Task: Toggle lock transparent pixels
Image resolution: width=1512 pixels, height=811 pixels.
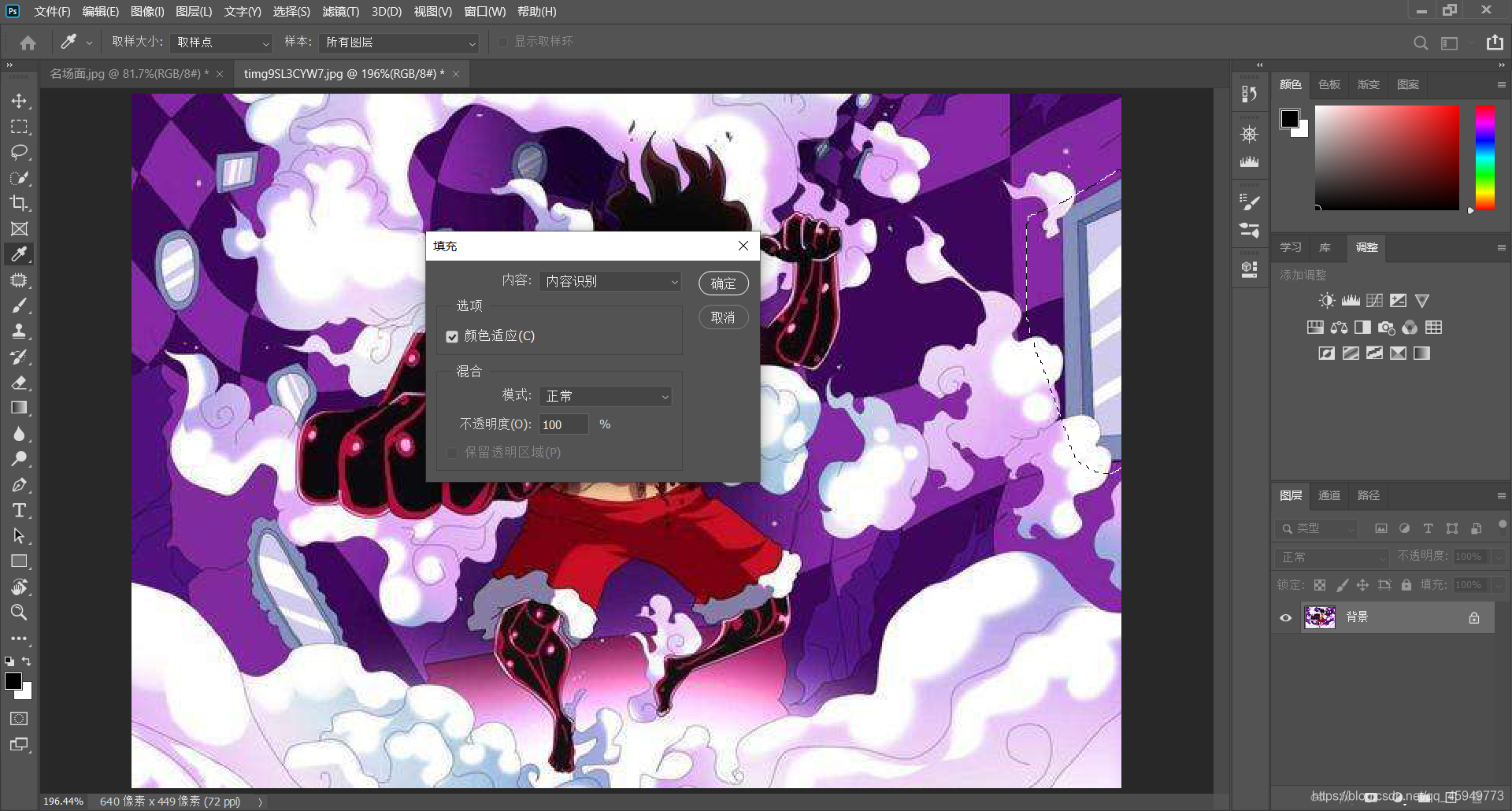Action: [x=1320, y=585]
